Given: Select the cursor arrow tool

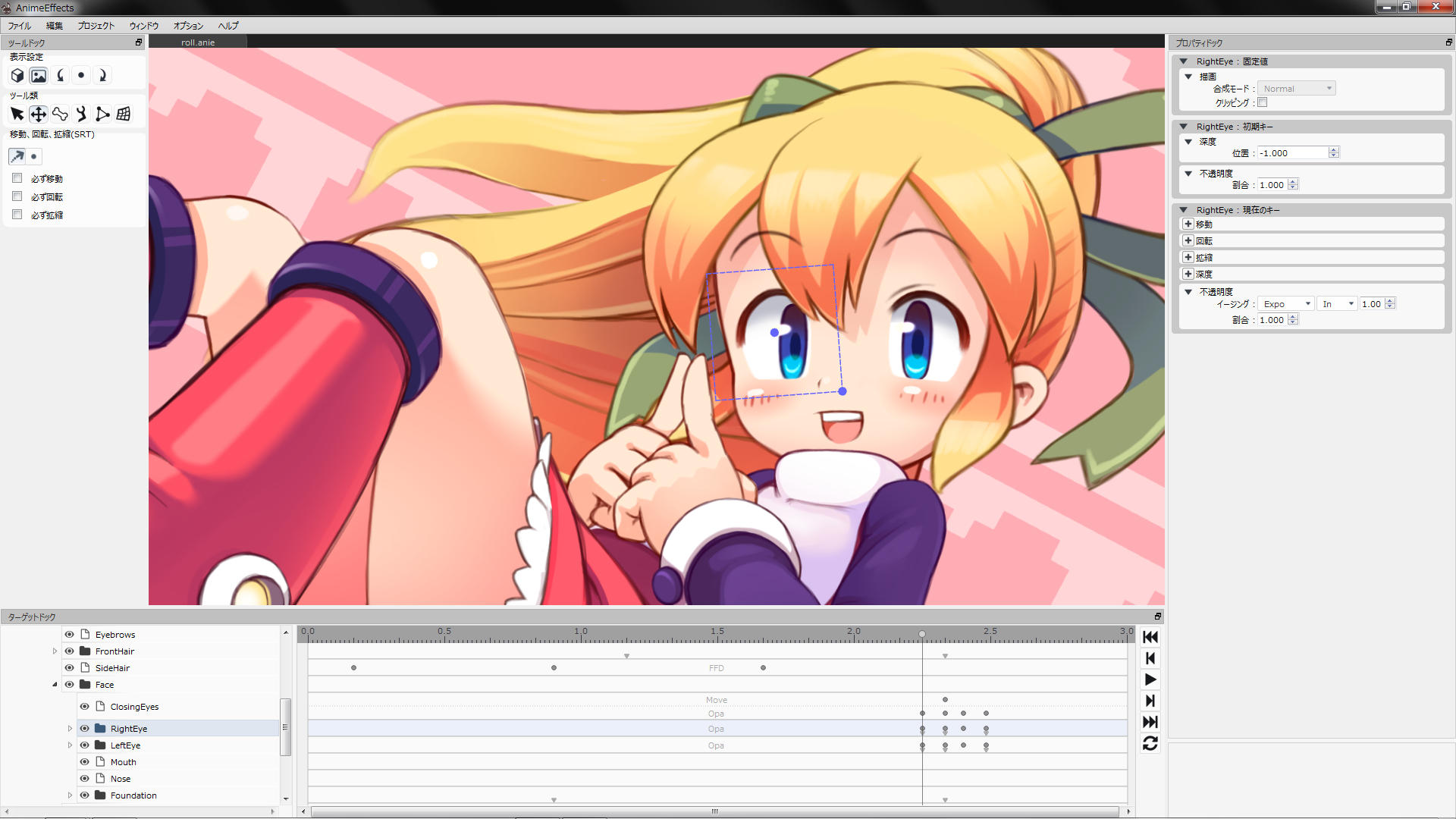Looking at the screenshot, I should tap(17, 114).
